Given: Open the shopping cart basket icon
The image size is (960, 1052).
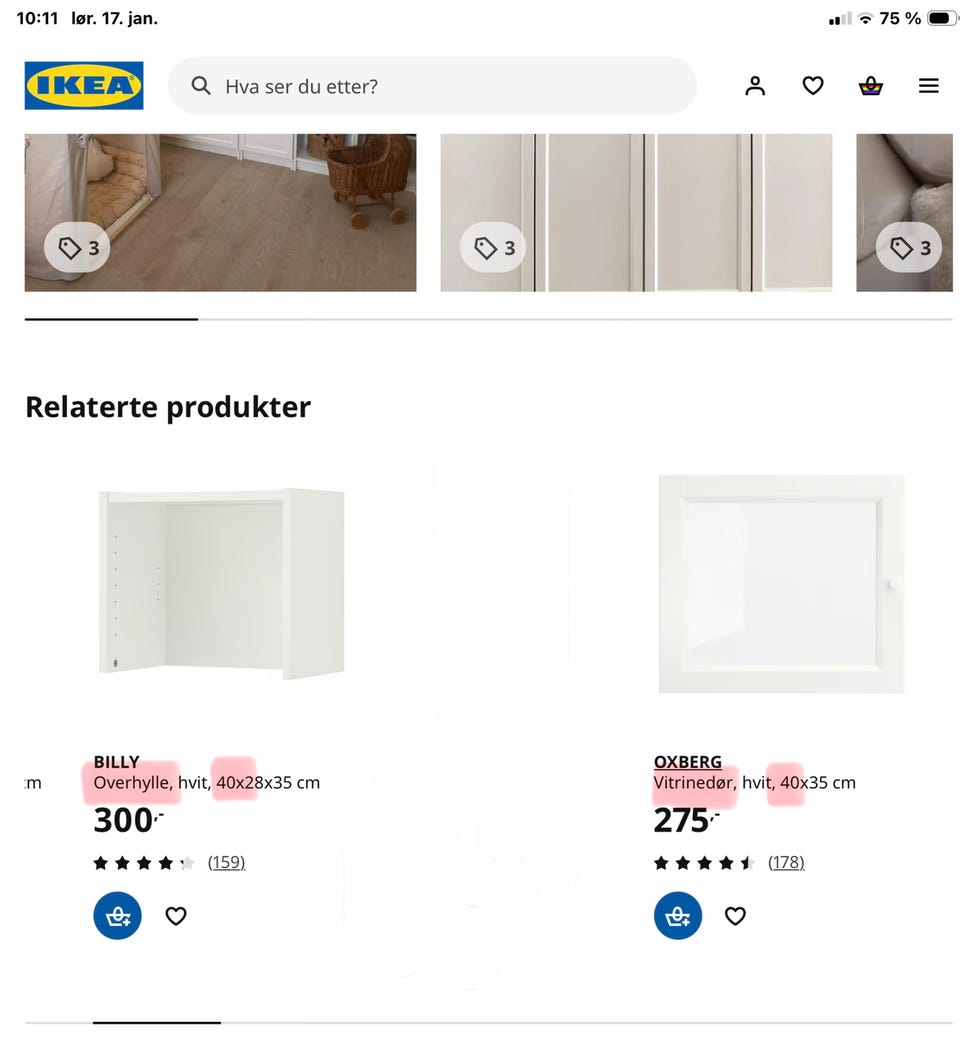Looking at the screenshot, I should coord(871,86).
